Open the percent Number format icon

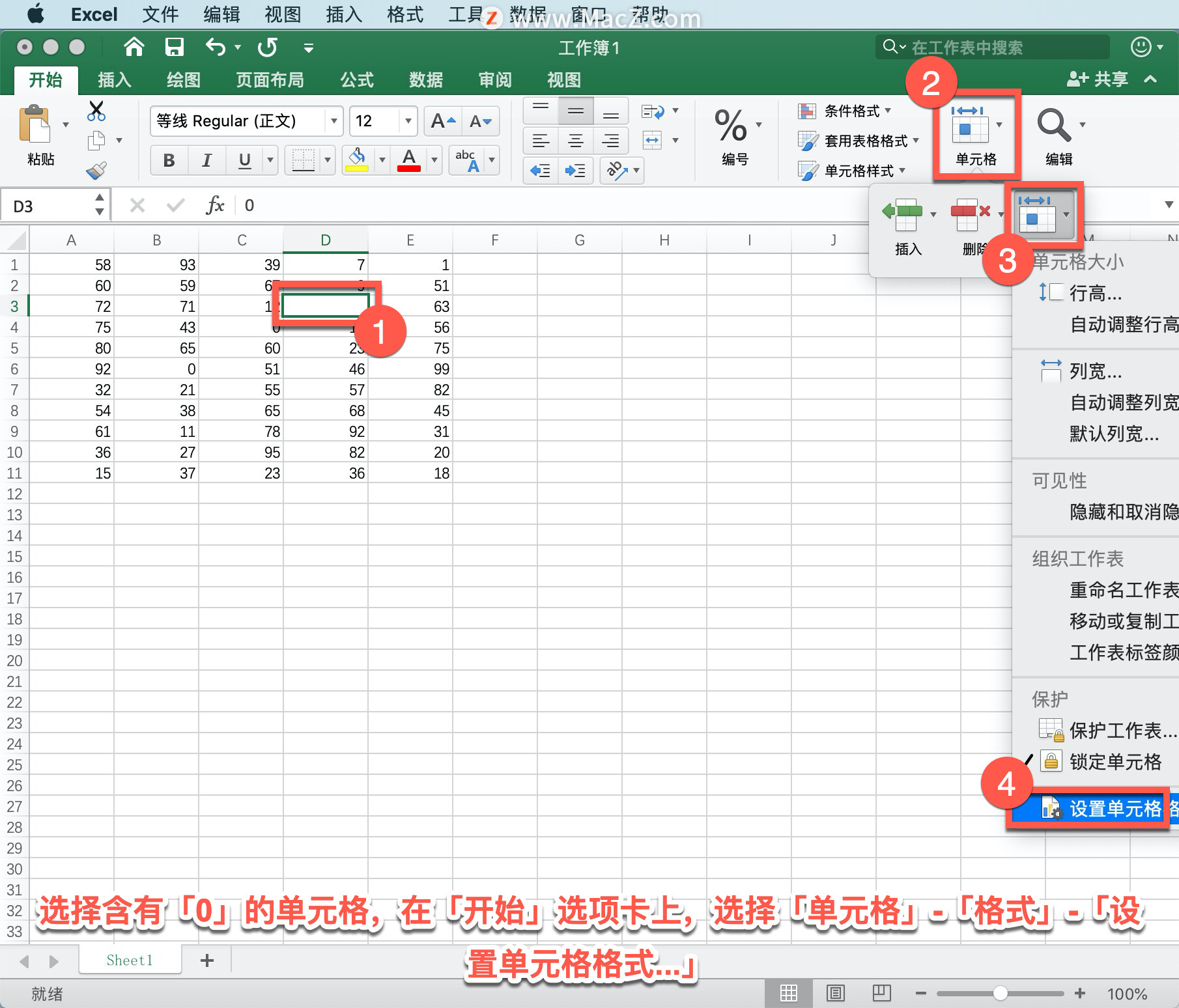[x=731, y=126]
